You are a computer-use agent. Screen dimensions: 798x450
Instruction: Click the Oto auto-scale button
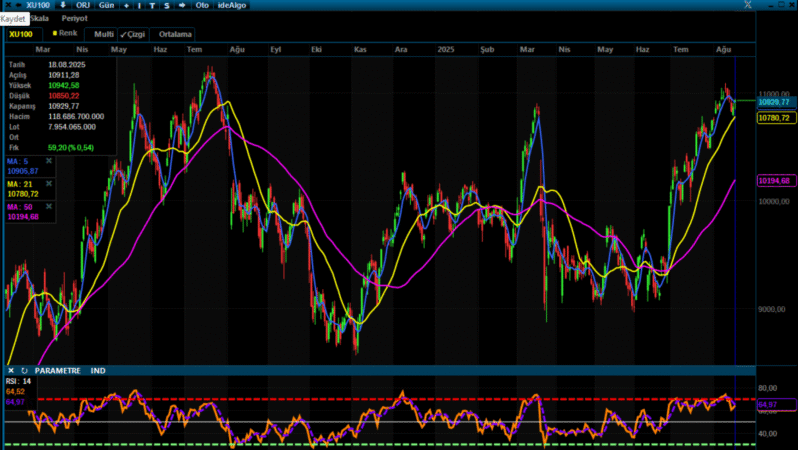[202, 5]
